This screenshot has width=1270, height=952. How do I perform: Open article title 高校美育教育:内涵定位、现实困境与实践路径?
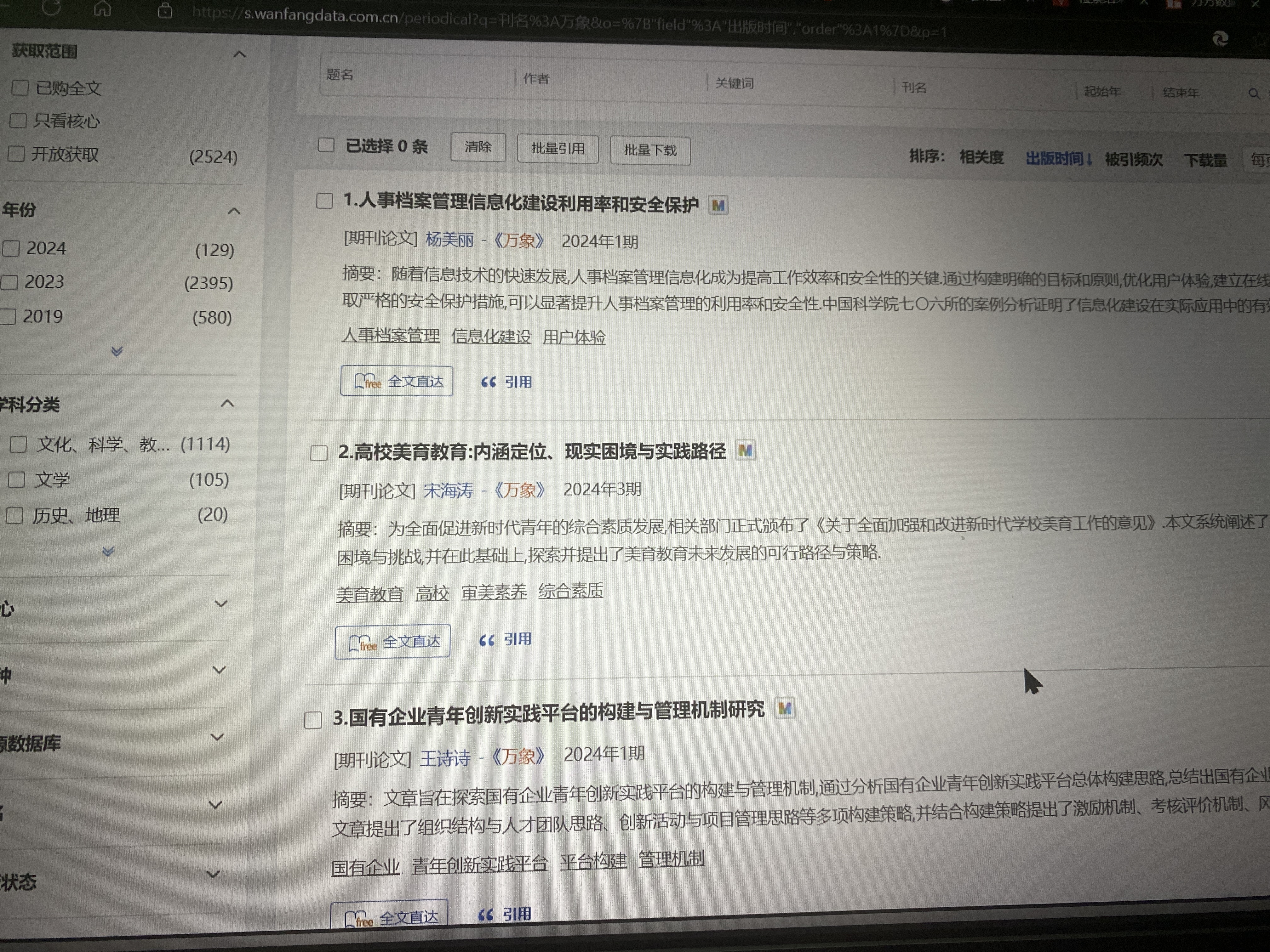click(532, 452)
